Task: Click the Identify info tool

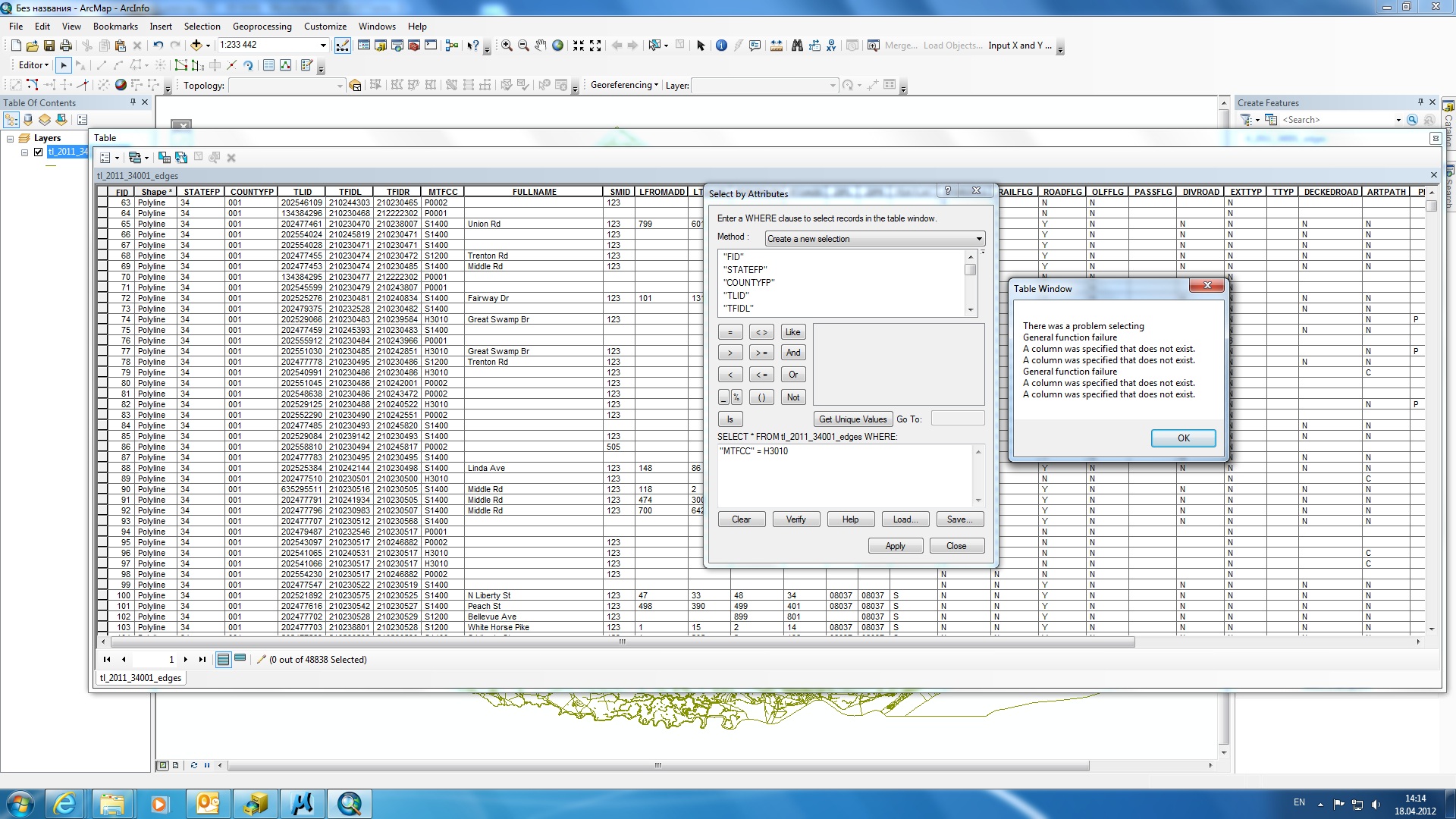Action: 721,45
